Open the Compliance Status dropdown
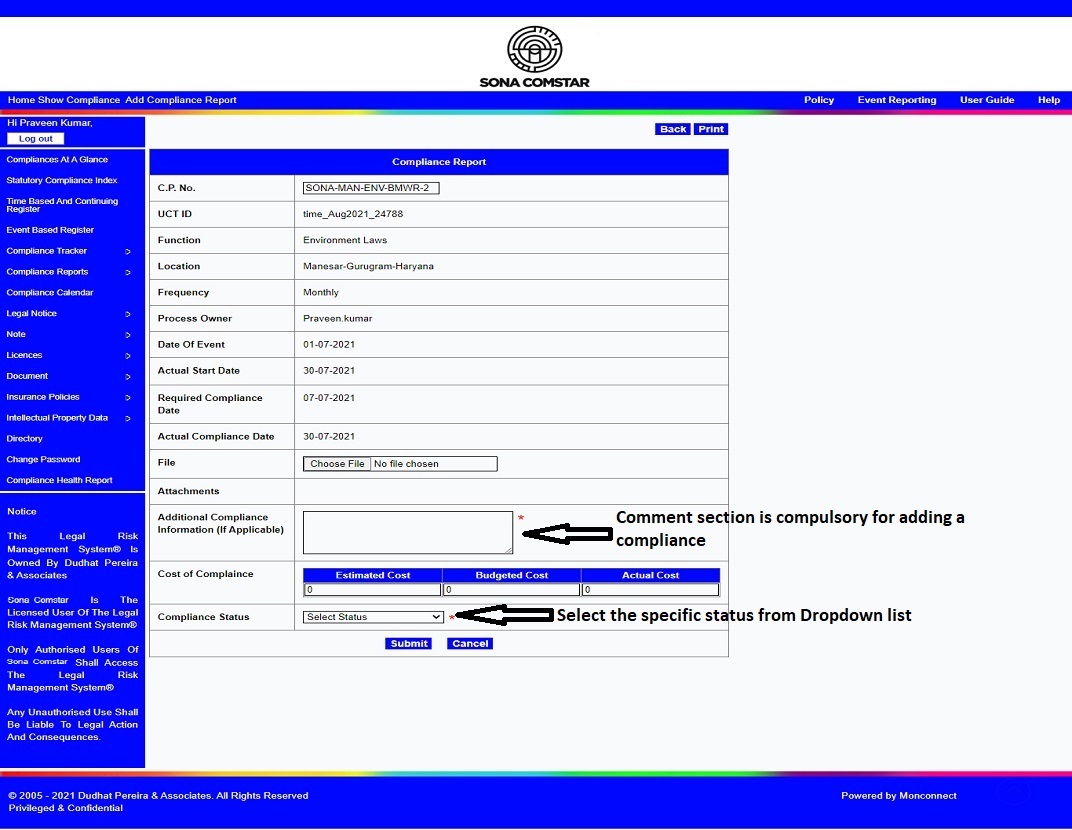Viewport: 1072px width, 830px height. 373,617
